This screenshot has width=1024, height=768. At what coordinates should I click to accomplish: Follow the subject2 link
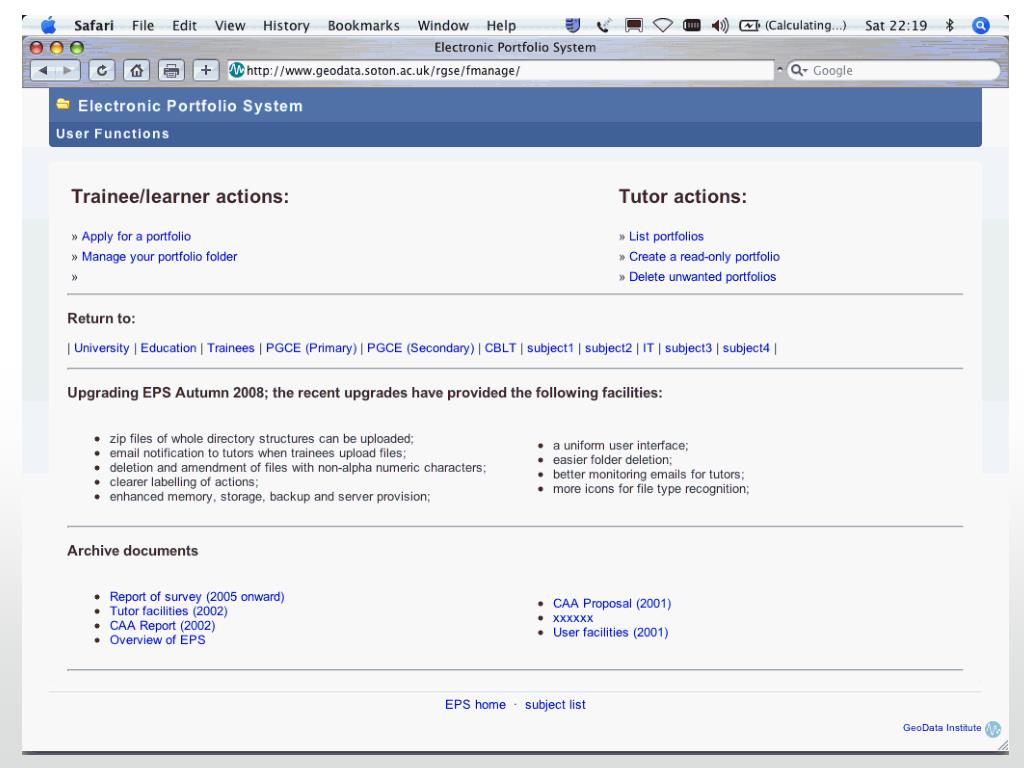[x=608, y=348]
